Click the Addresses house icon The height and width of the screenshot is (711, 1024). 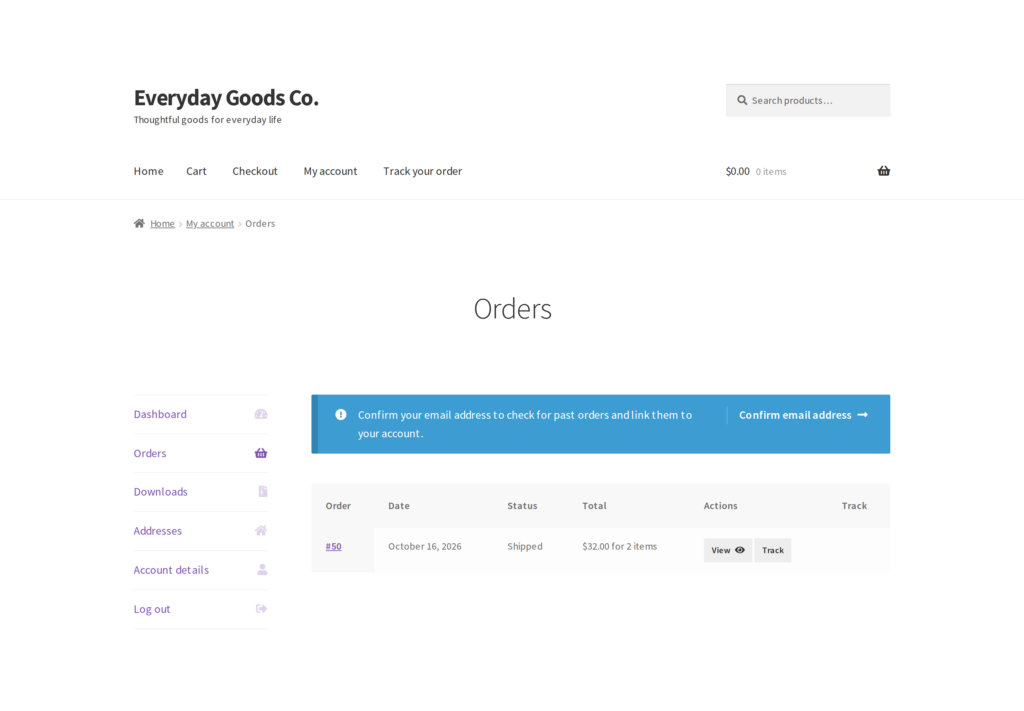(261, 531)
